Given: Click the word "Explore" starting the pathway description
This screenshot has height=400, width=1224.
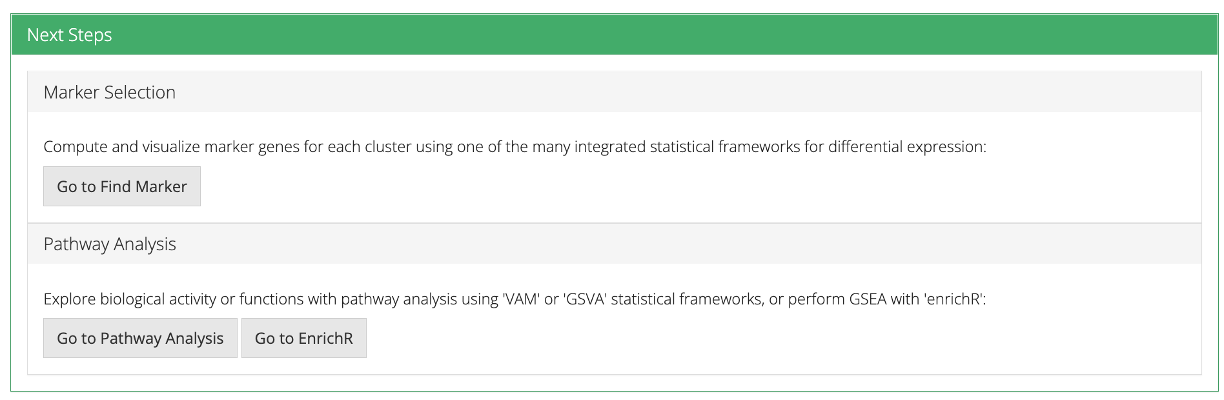Looking at the screenshot, I should pos(68,298).
